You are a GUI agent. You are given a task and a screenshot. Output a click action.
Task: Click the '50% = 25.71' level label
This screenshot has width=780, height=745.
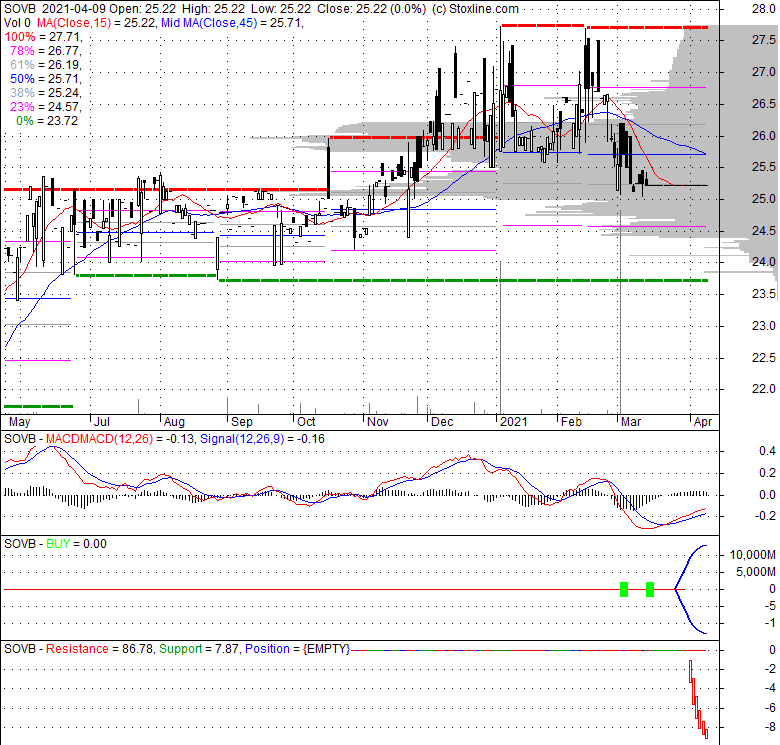tap(46, 79)
